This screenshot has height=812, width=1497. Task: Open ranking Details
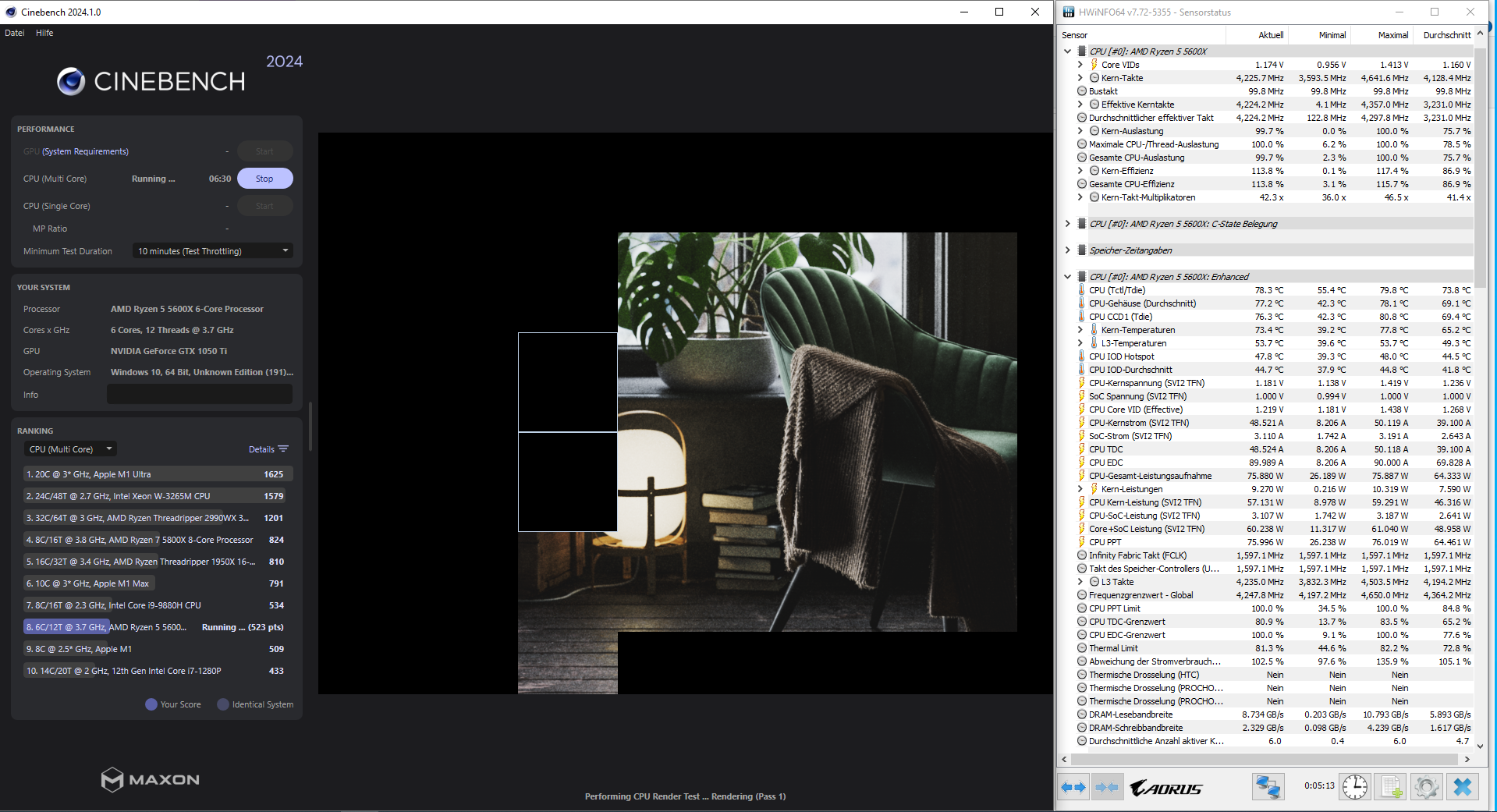[x=268, y=449]
